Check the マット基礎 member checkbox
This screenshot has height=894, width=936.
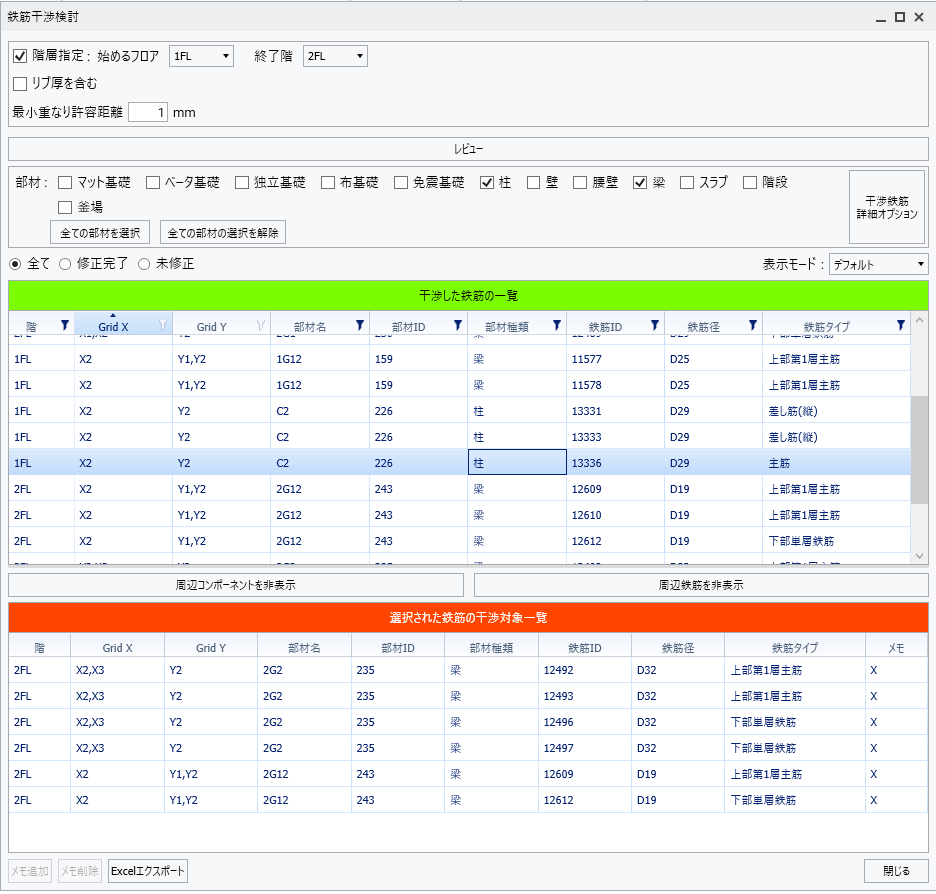(x=65, y=182)
